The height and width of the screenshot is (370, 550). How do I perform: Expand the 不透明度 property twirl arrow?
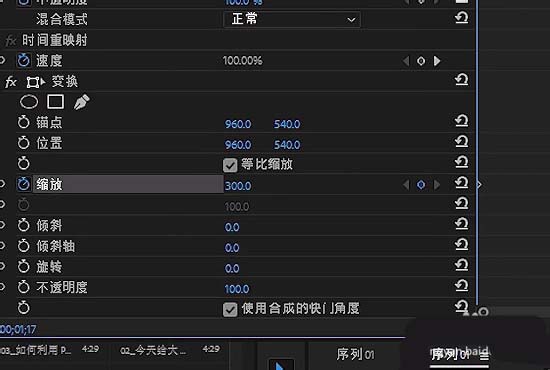click(x=2, y=287)
